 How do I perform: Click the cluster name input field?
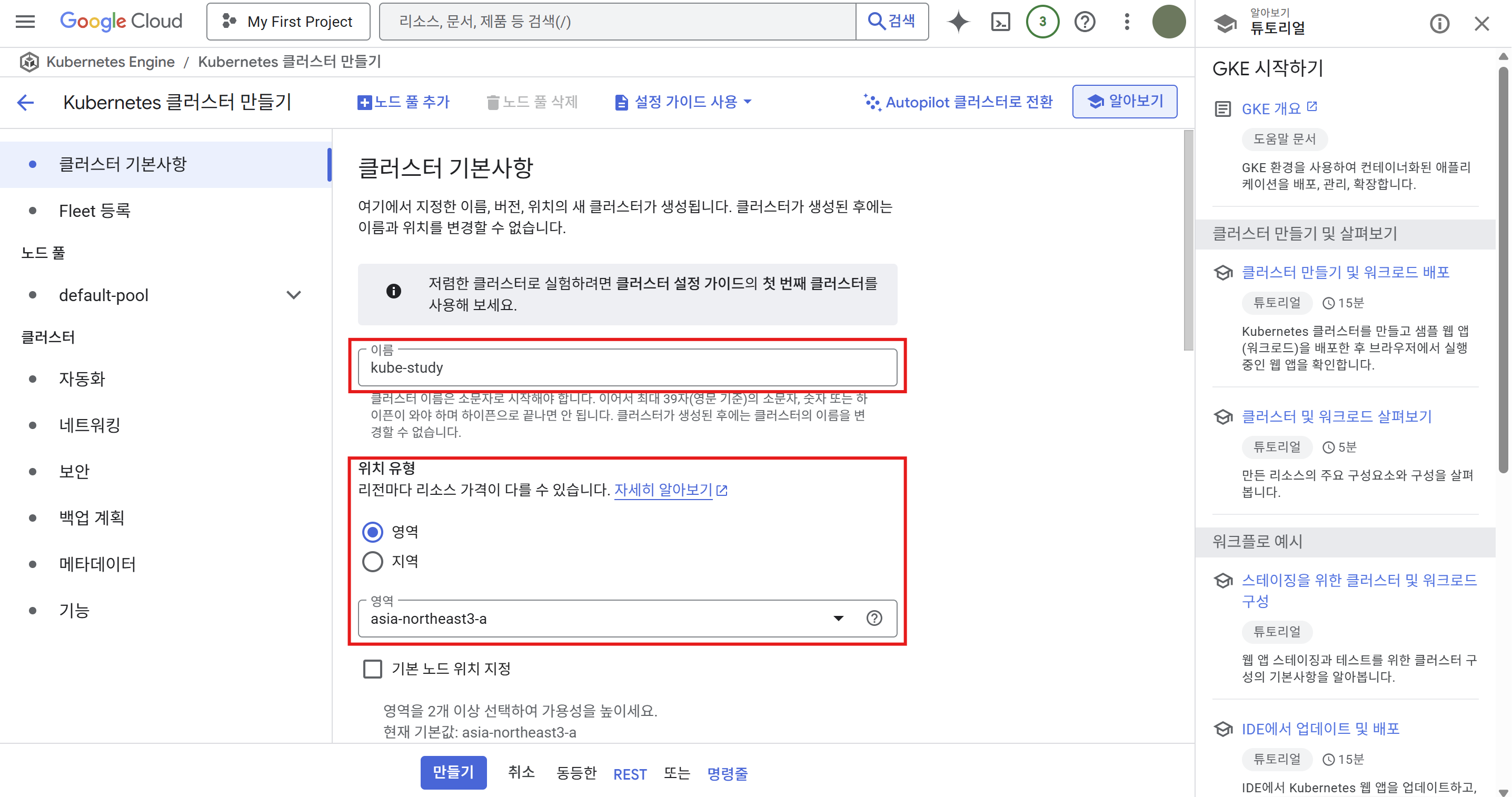point(627,368)
